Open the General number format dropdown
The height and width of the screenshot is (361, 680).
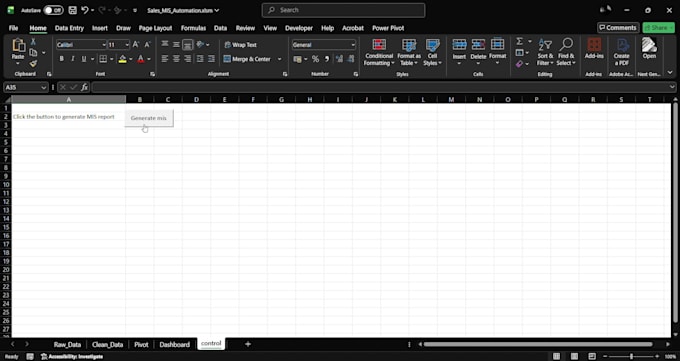click(x=353, y=45)
